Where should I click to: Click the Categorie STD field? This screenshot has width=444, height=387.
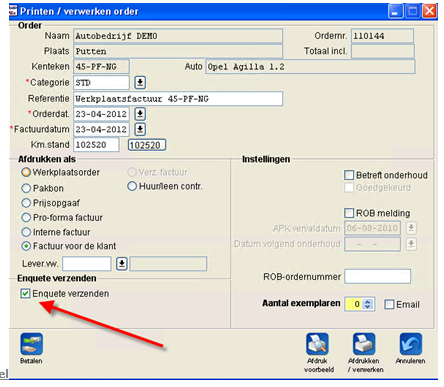(x=101, y=82)
